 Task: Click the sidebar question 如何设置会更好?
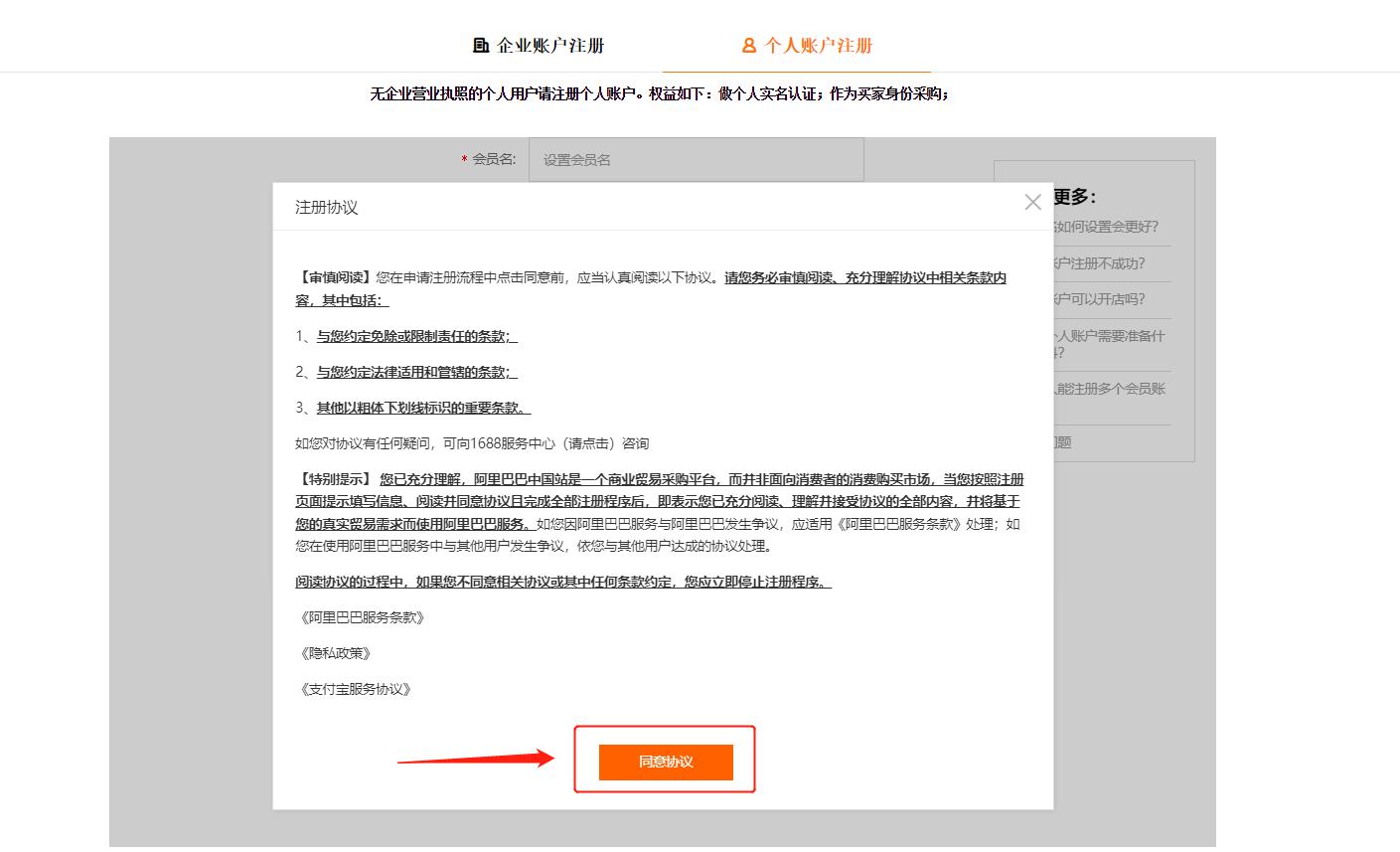(x=1106, y=227)
